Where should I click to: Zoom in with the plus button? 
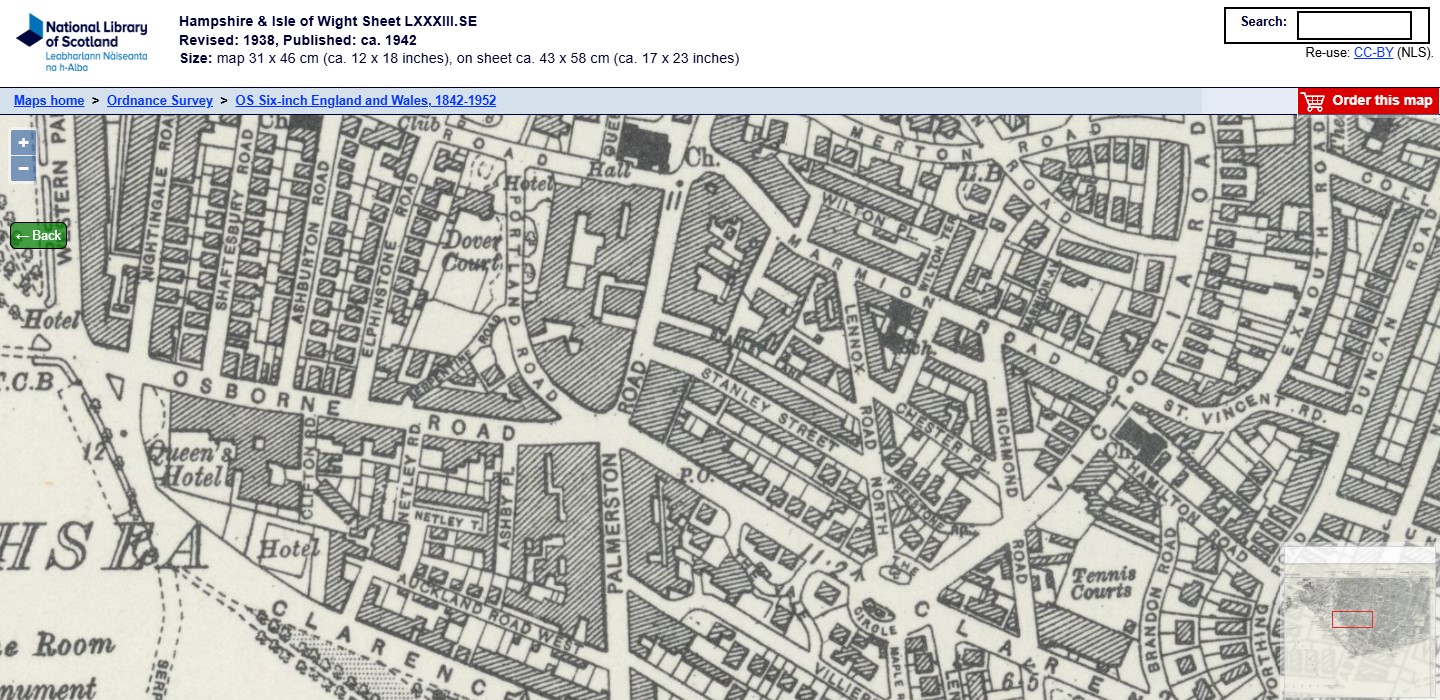tap(23, 143)
